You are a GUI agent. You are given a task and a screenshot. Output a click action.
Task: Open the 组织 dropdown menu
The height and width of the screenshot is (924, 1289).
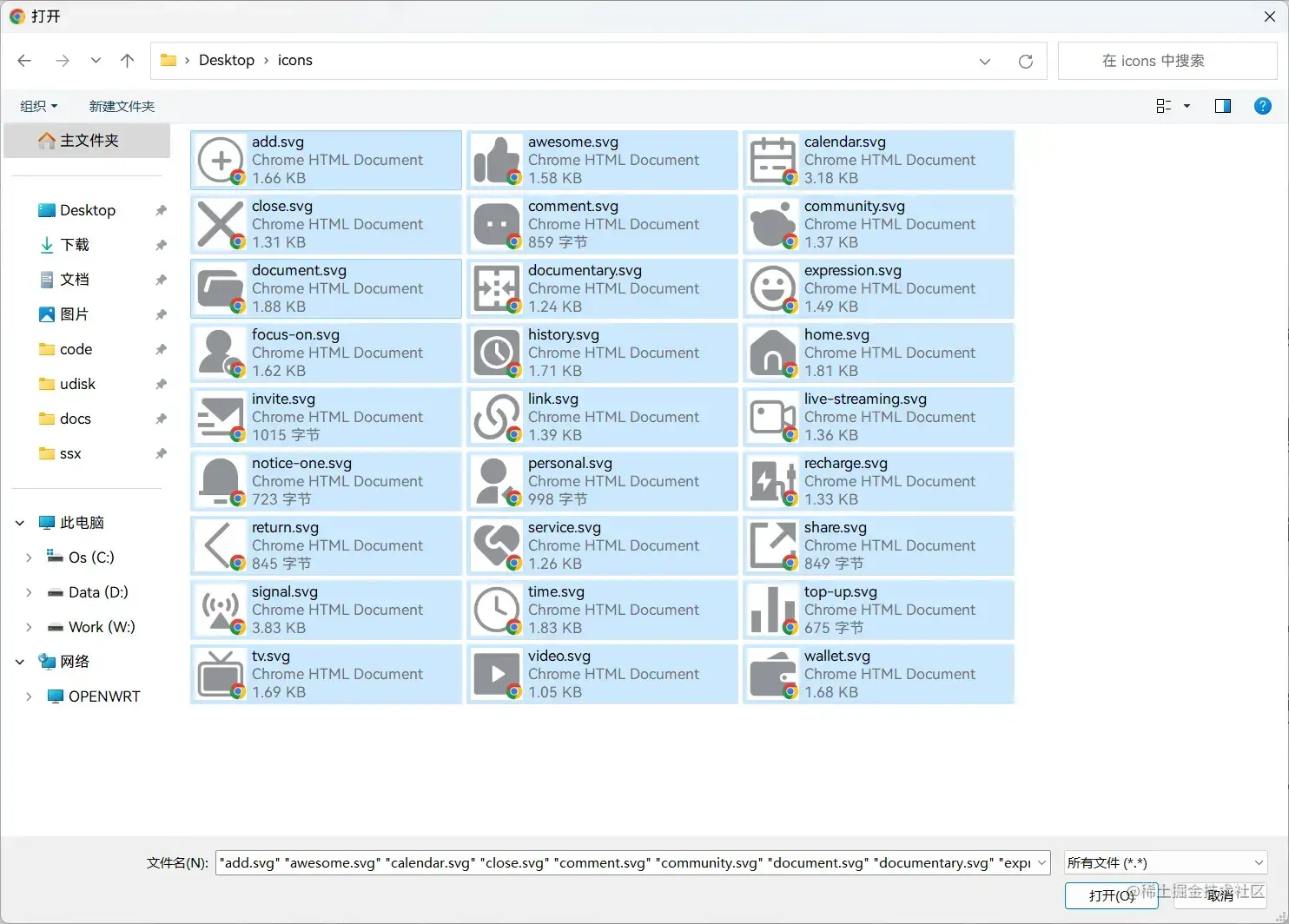click(39, 106)
